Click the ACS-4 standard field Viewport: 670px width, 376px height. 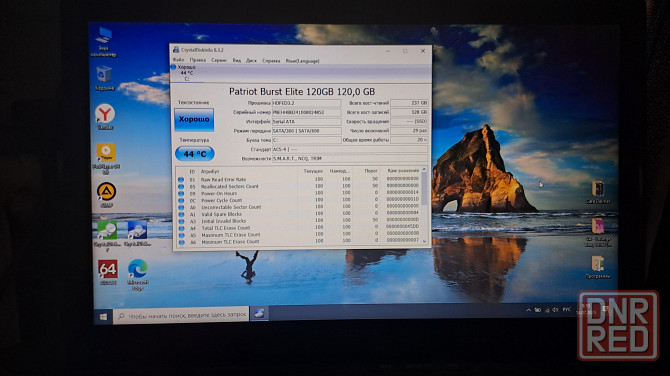pos(350,150)
